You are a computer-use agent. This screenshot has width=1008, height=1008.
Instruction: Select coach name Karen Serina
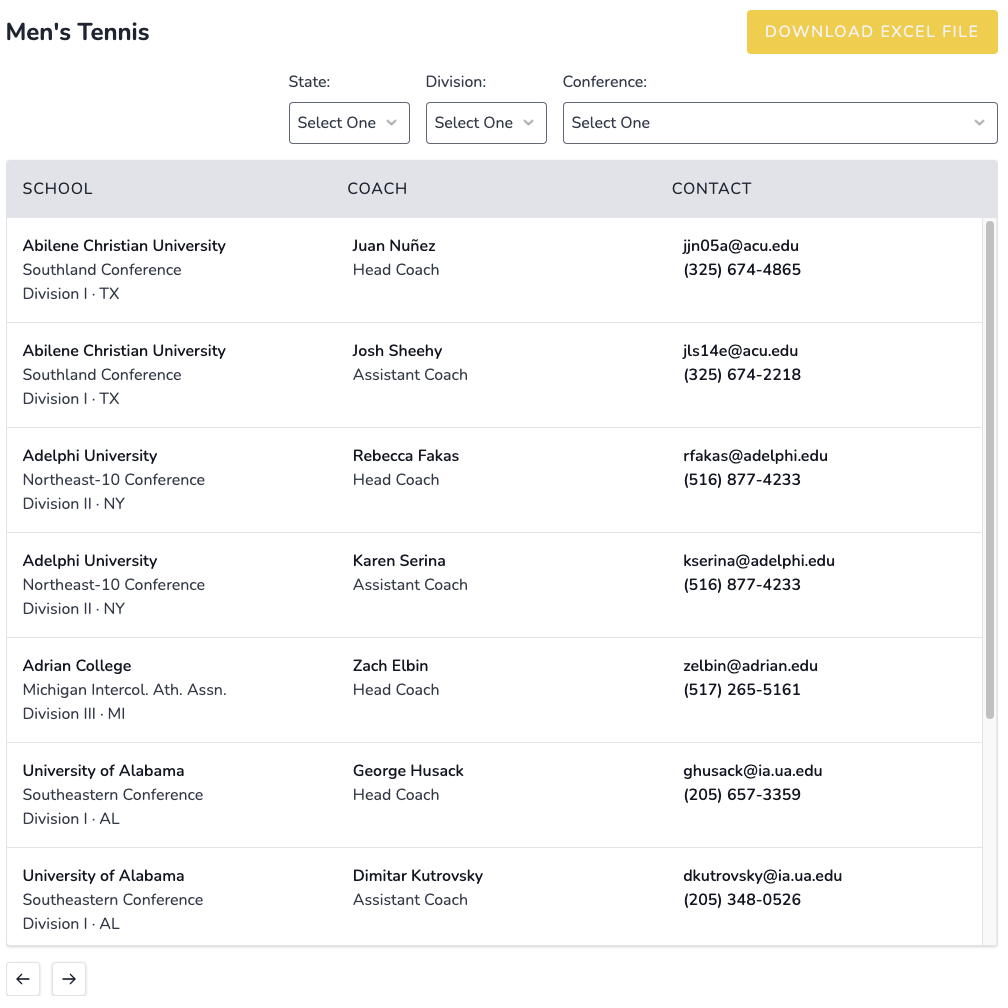399,561
